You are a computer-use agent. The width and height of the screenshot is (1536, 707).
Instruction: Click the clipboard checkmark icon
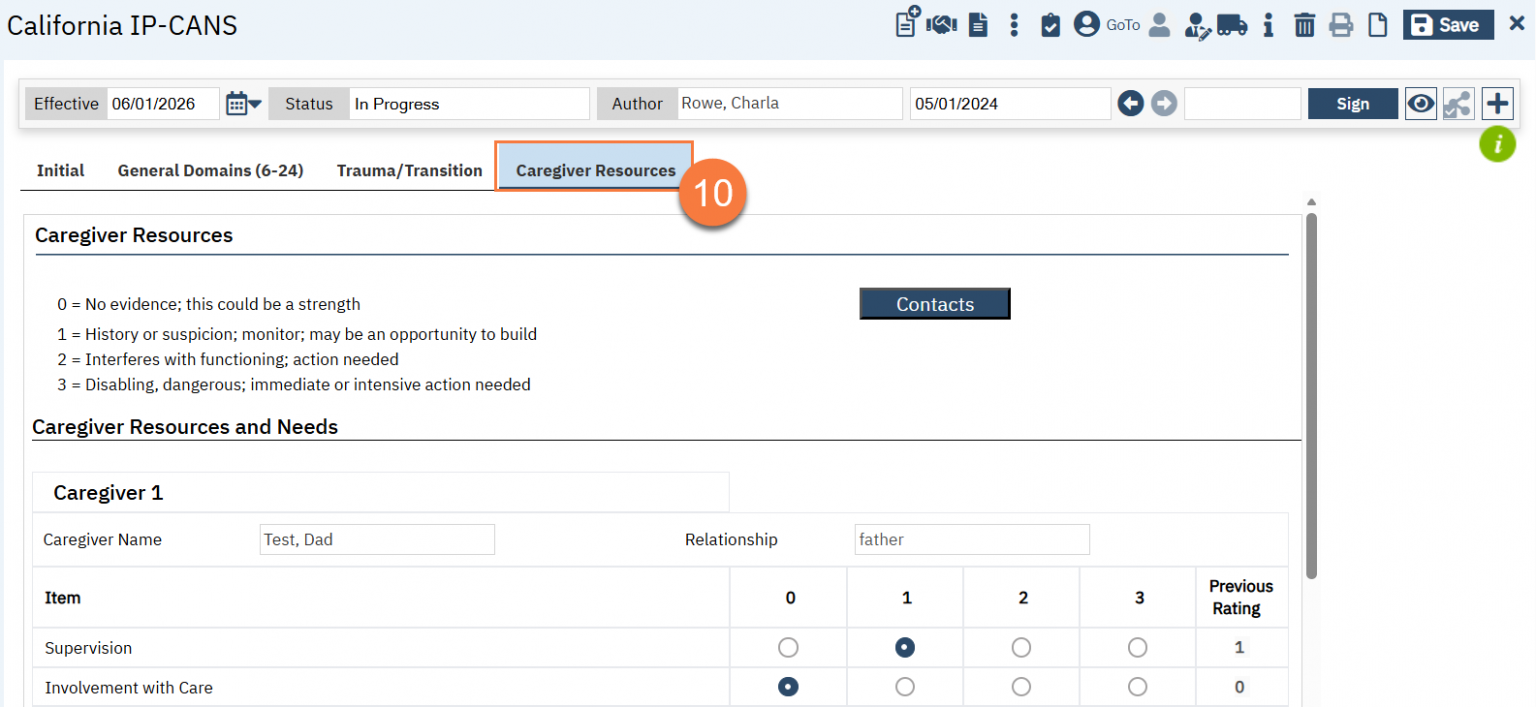pos(1050,25)
